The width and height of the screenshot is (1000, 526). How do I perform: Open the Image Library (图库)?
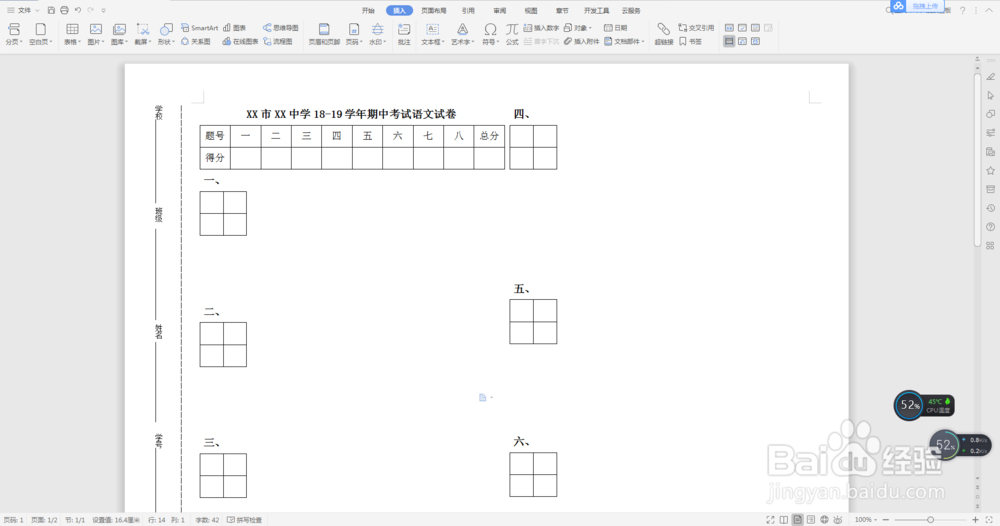(x=119, y=34)
